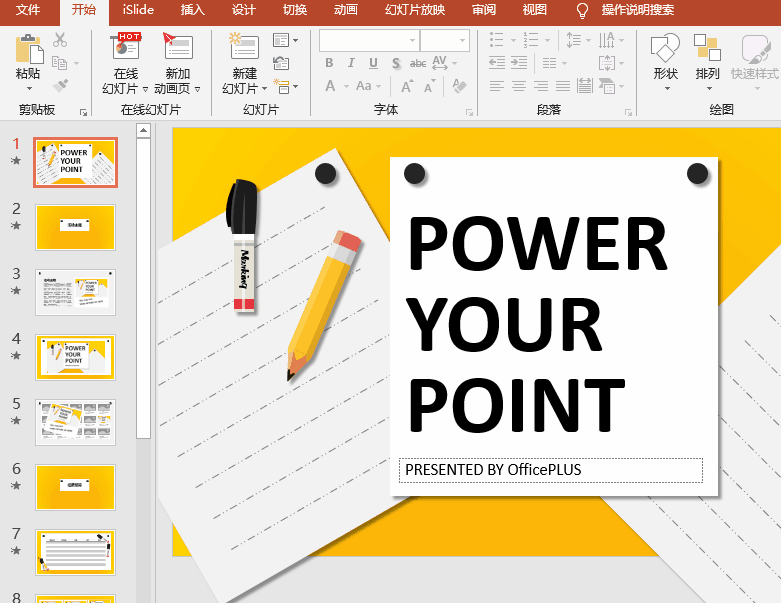Open the File tab
781x603 pixels.
coord(28,10)
